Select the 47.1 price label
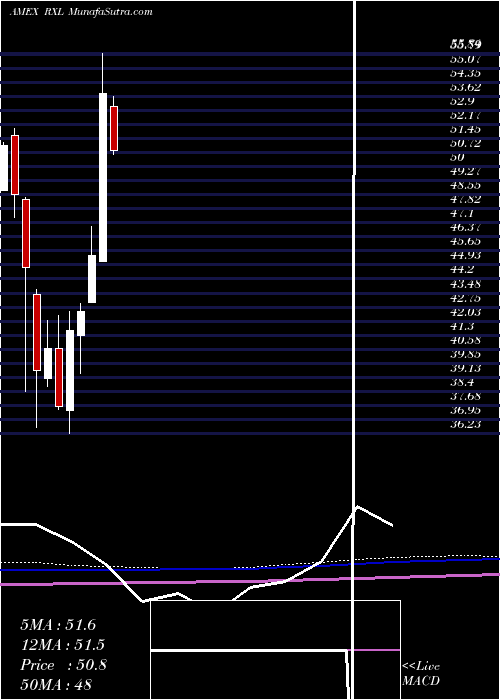 (462, 213)
